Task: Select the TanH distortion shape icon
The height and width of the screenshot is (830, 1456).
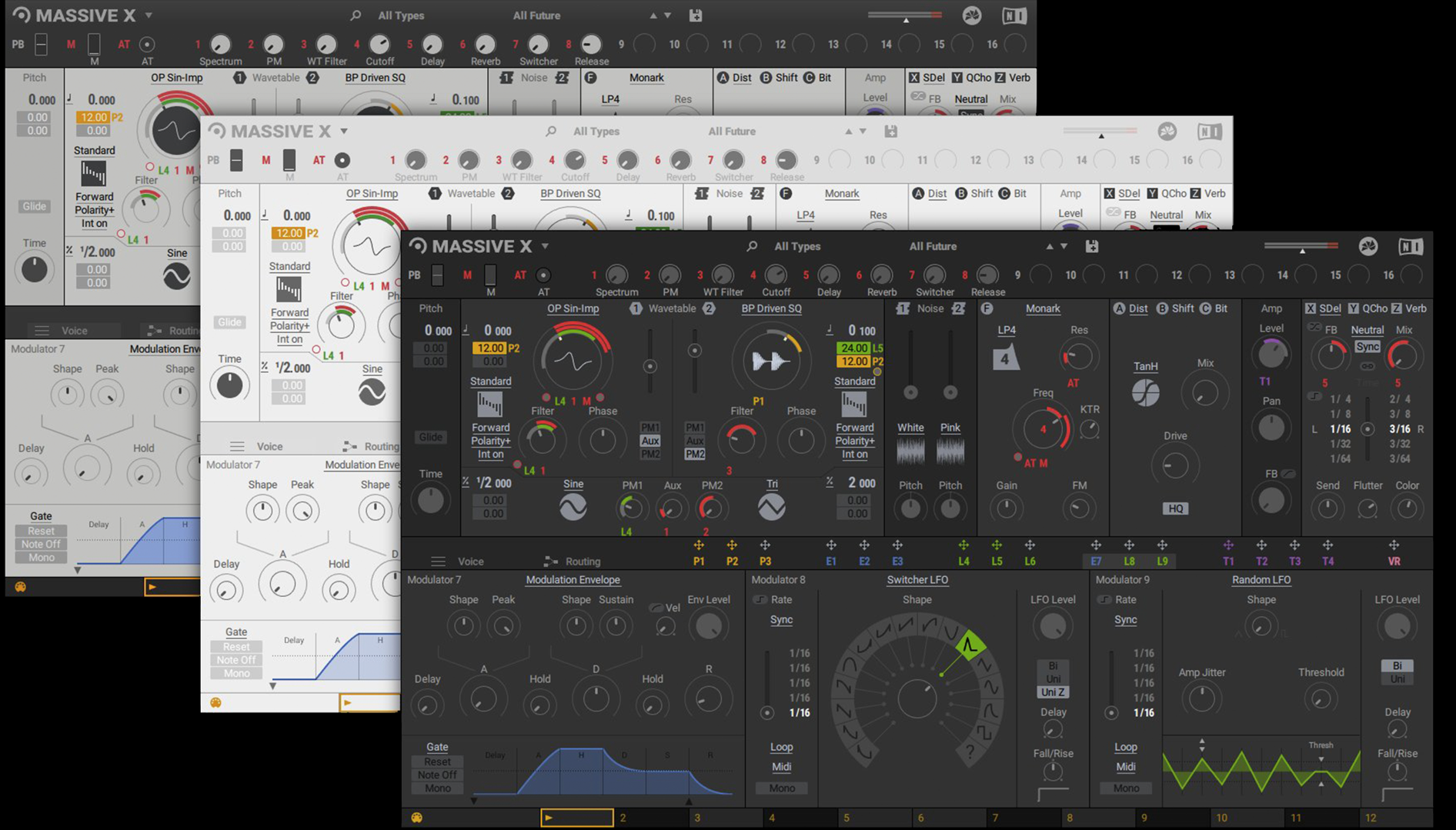Action: click(1146, 393)
